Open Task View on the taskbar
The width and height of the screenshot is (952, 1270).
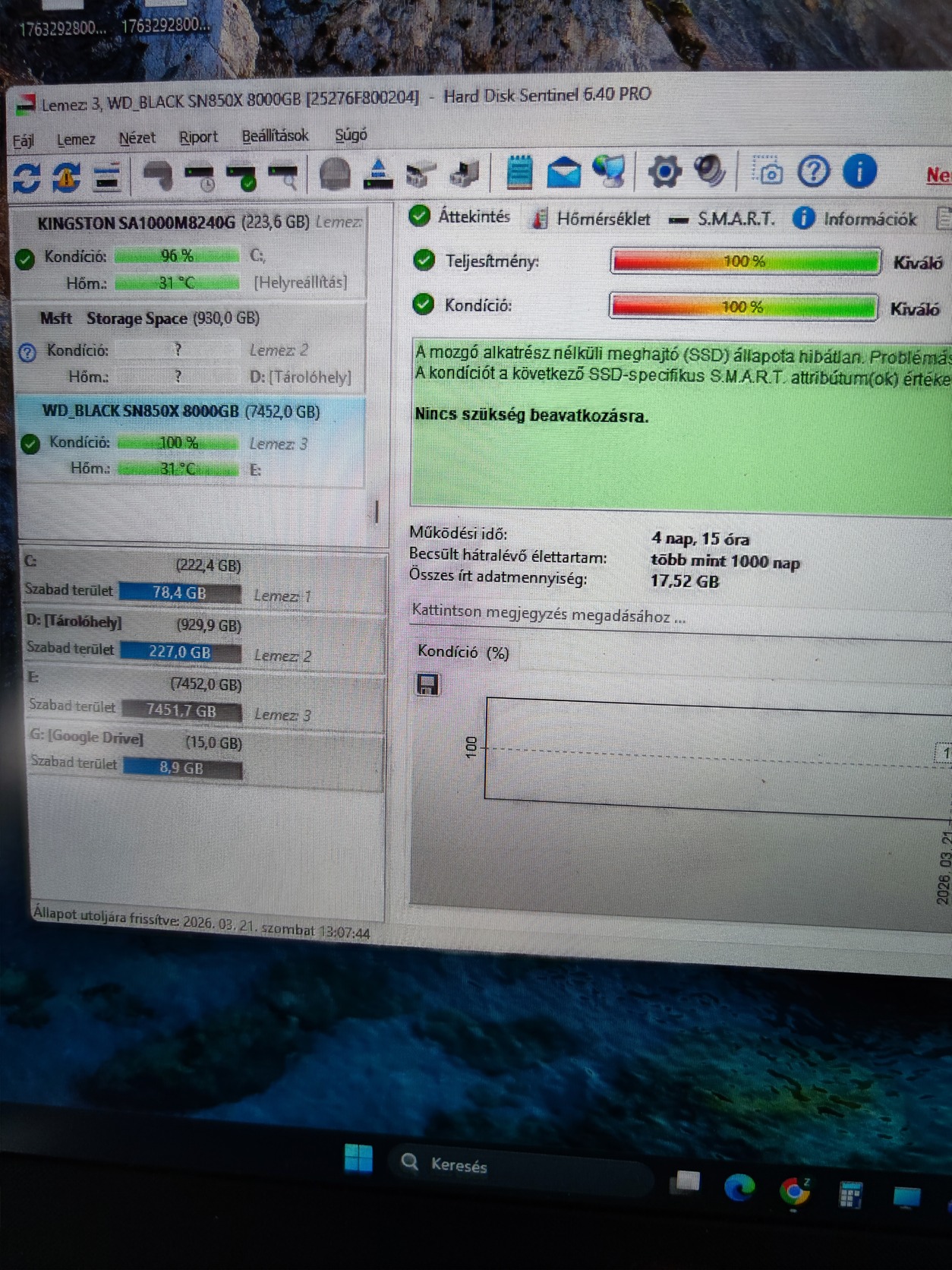click(684, 1182)
